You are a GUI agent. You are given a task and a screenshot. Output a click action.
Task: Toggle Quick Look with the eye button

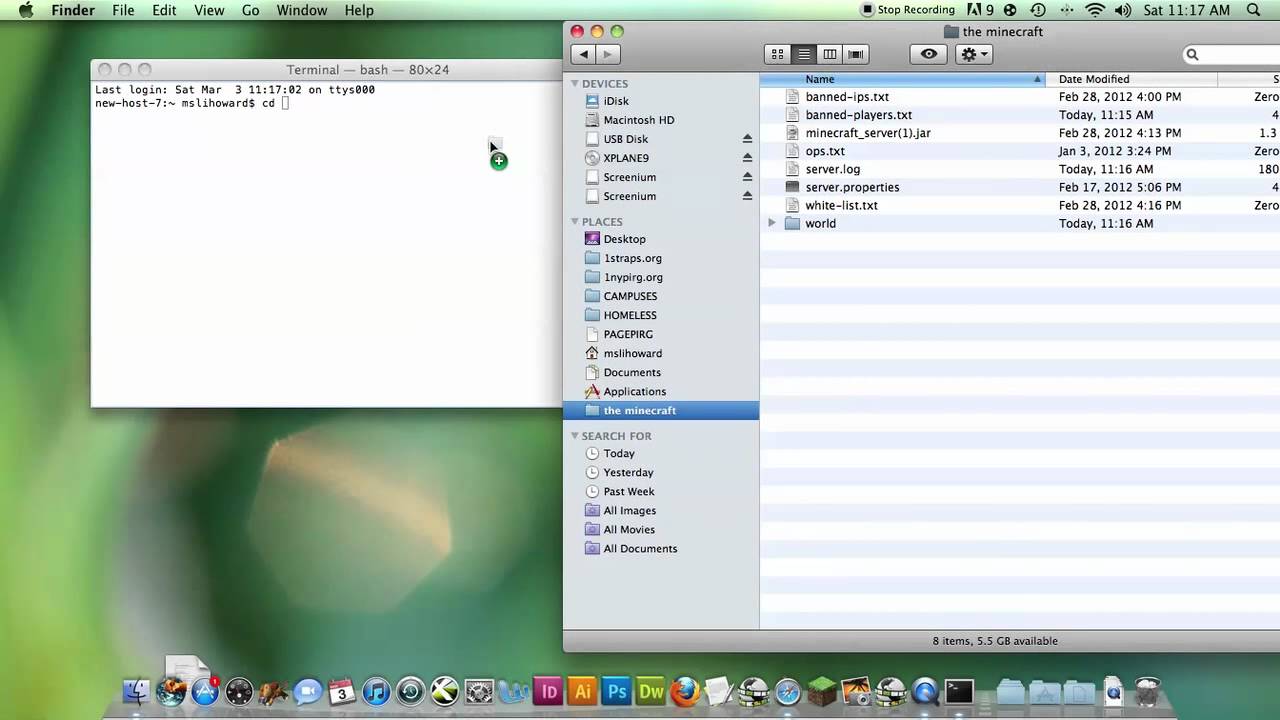click(929, 54)
